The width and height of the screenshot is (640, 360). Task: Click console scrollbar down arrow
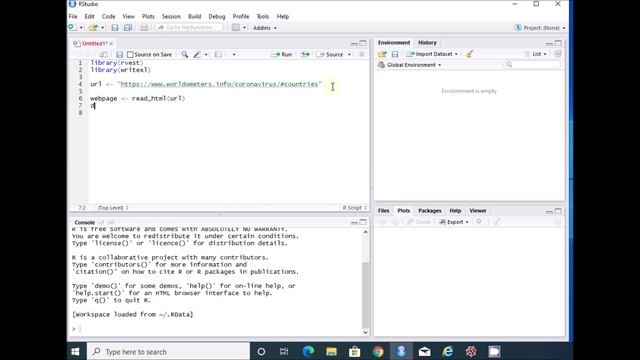click(x=365, y=332)
